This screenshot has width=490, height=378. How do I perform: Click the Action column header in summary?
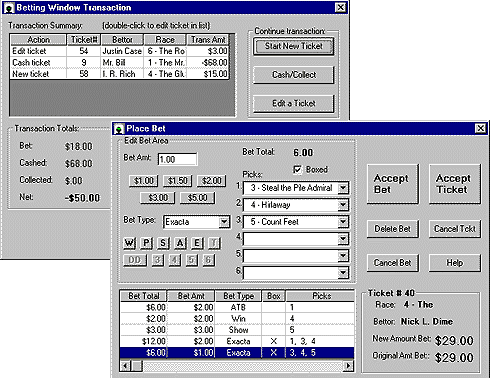pos(38,40)
